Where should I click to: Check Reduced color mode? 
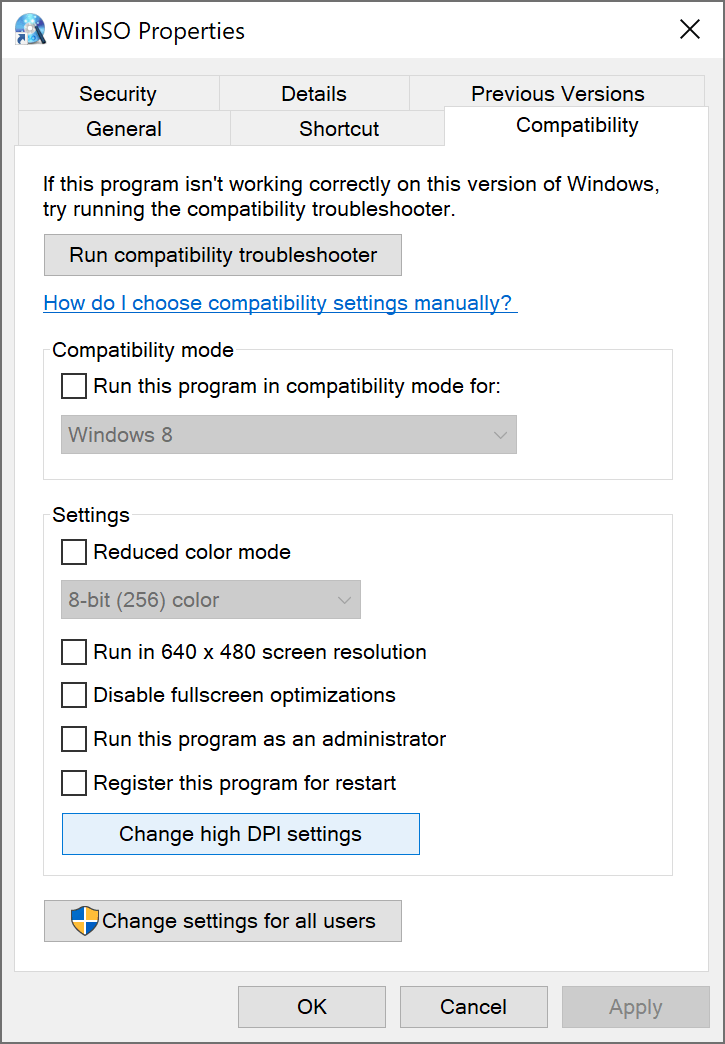73,552
